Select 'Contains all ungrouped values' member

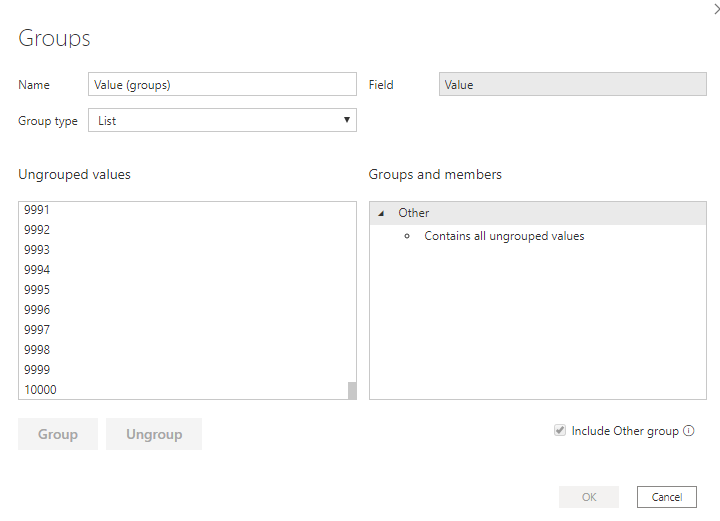[504, 236]
